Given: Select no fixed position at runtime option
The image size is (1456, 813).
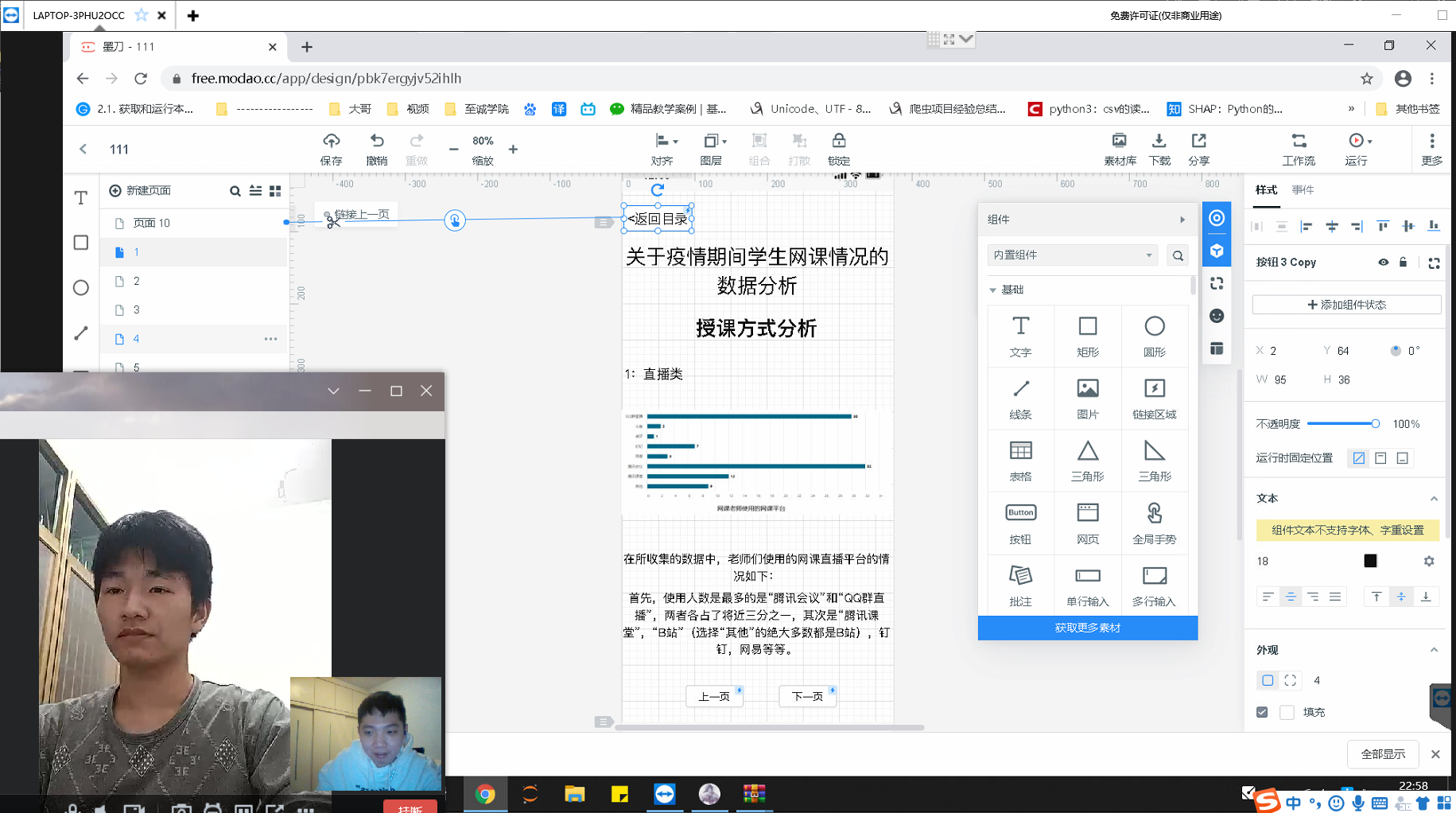Looking at the screenshot, I should click(1359, 458).
